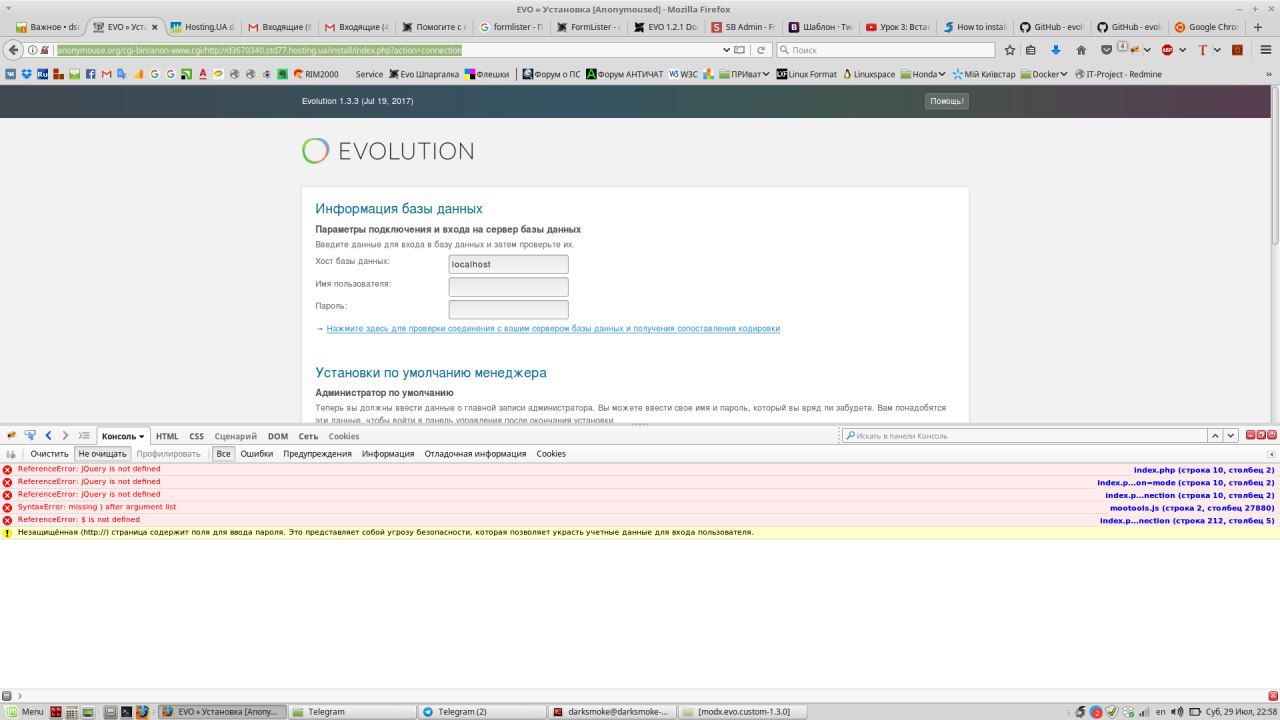Open the Firefox hamburger menu
Screen dimensions: 1280x720
click(x=1266, y=50)
